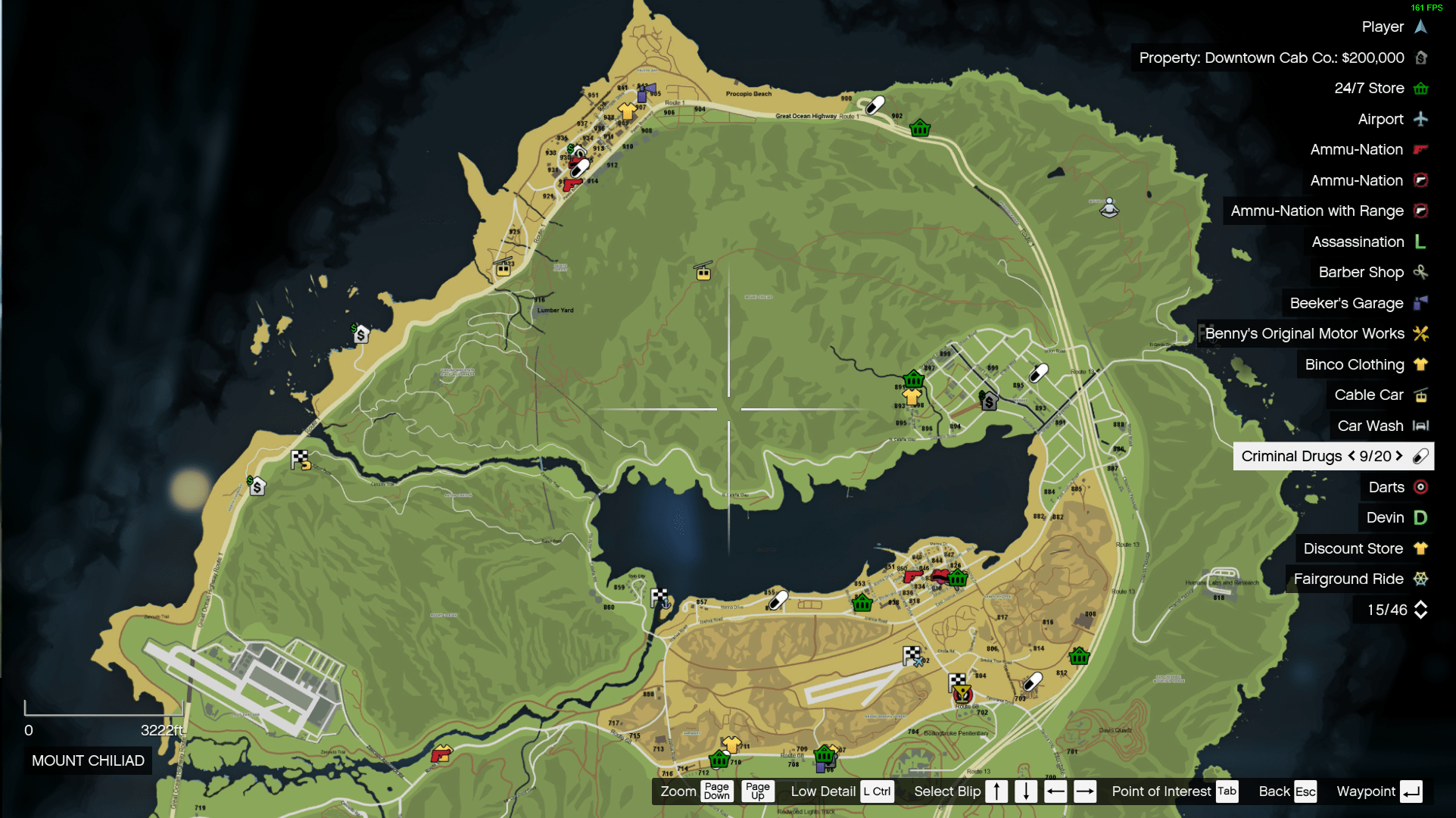
Task: Click the Darts target icon in legend
Action: (x=1420, y=487)
